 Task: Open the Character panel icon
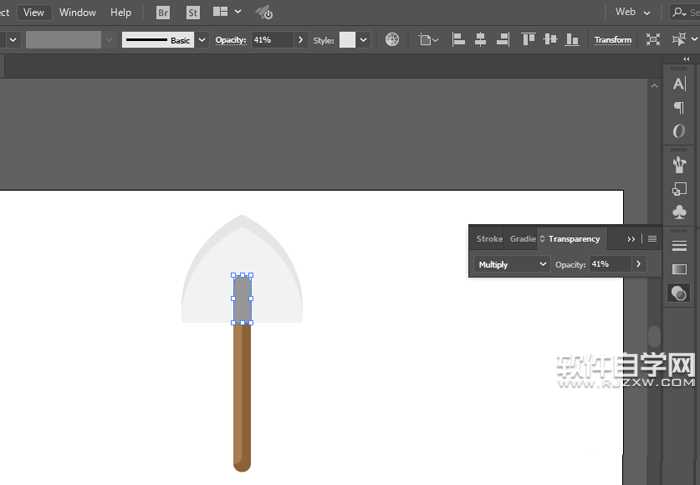[679, 84]
